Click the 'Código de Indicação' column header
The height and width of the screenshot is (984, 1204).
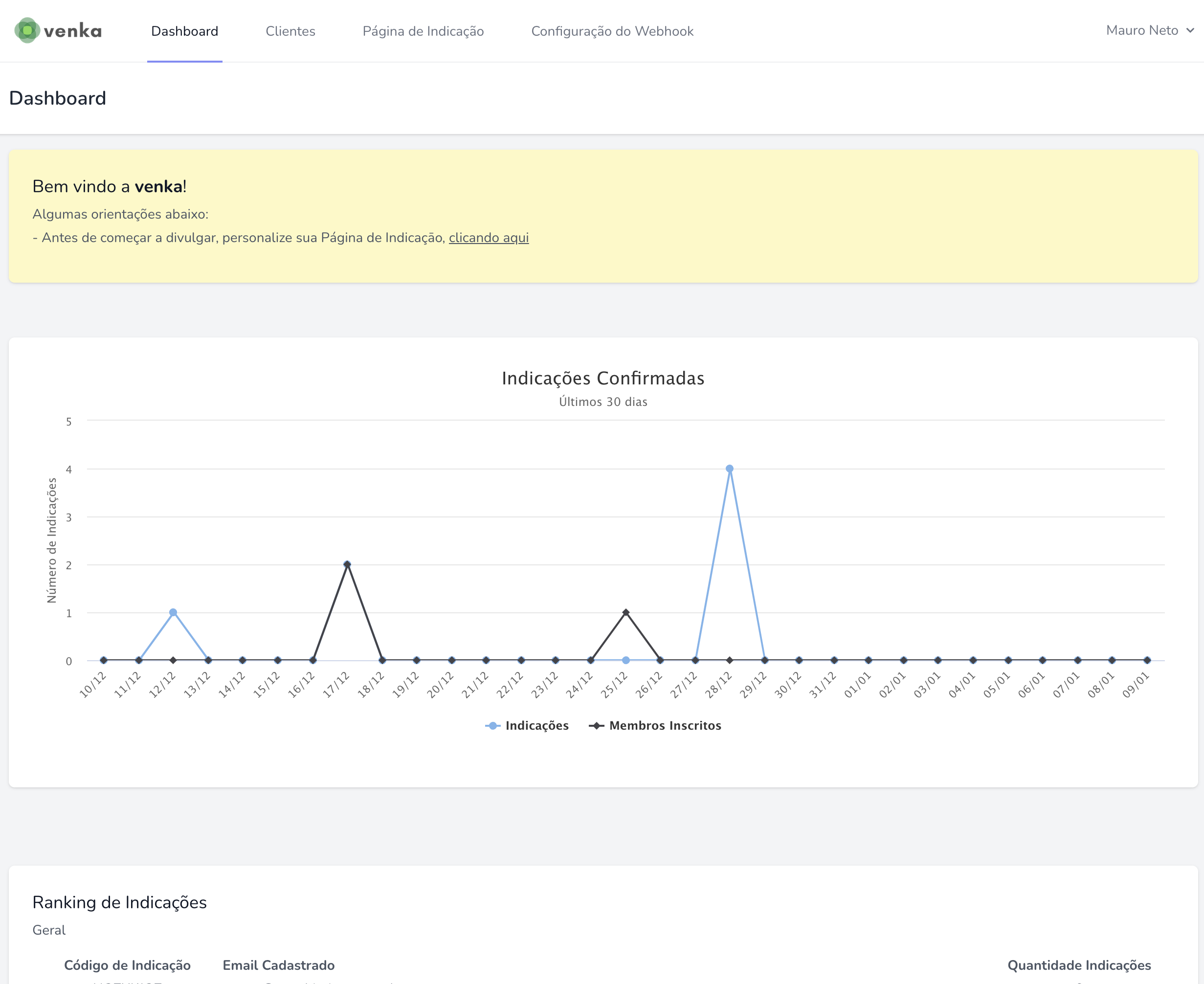point(128,965)
